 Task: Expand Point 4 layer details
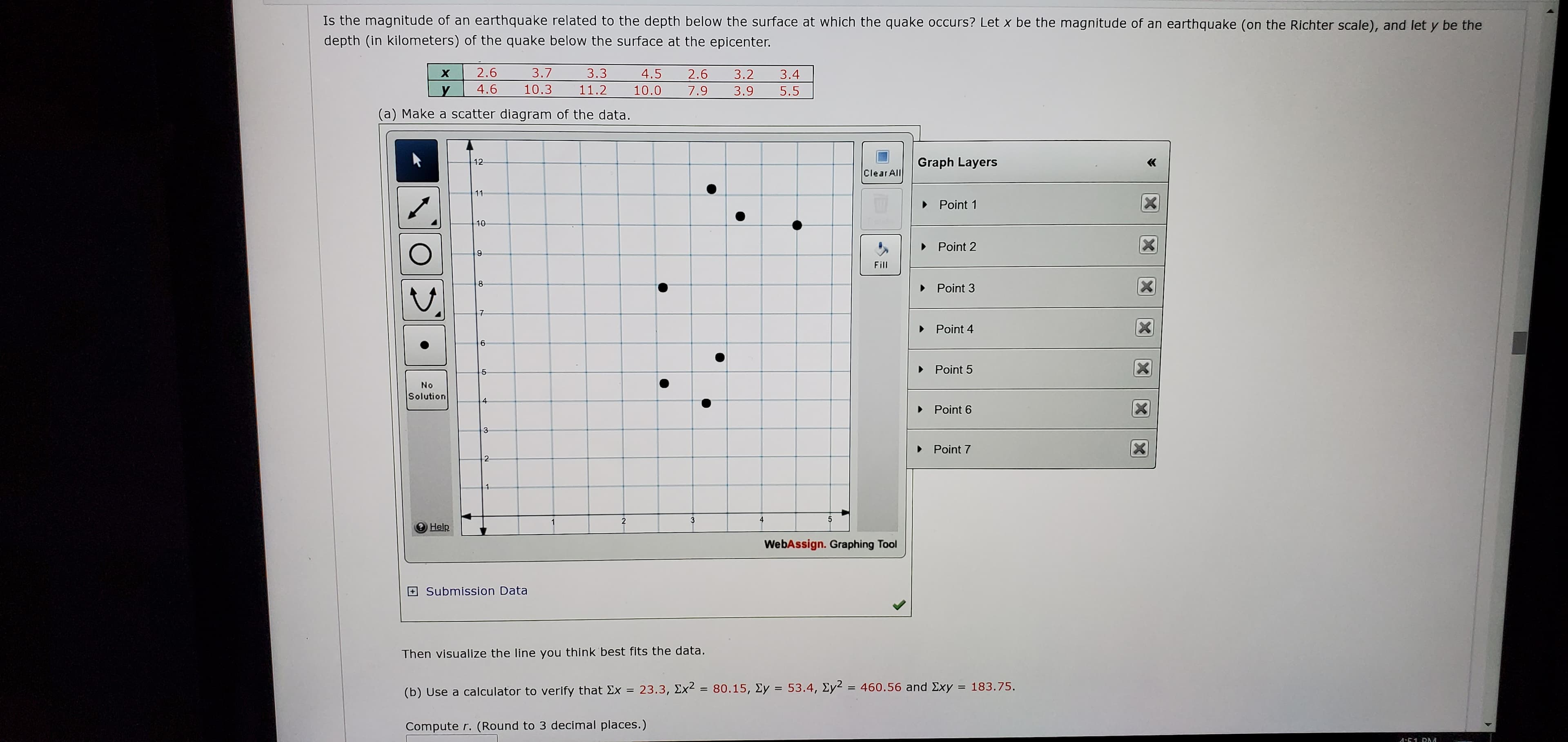click(922, 329)
